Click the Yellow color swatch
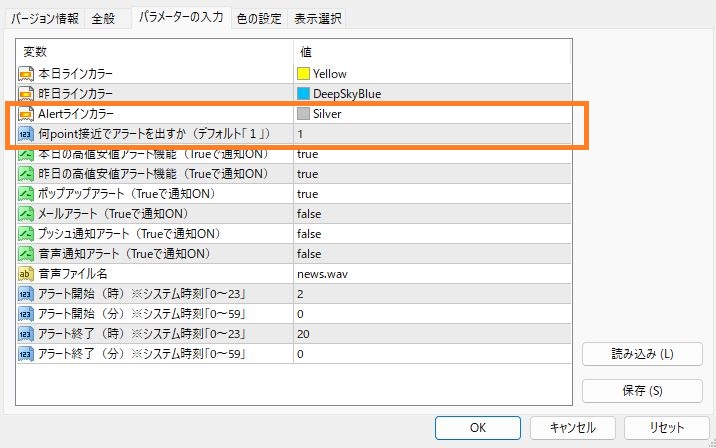 304,74
